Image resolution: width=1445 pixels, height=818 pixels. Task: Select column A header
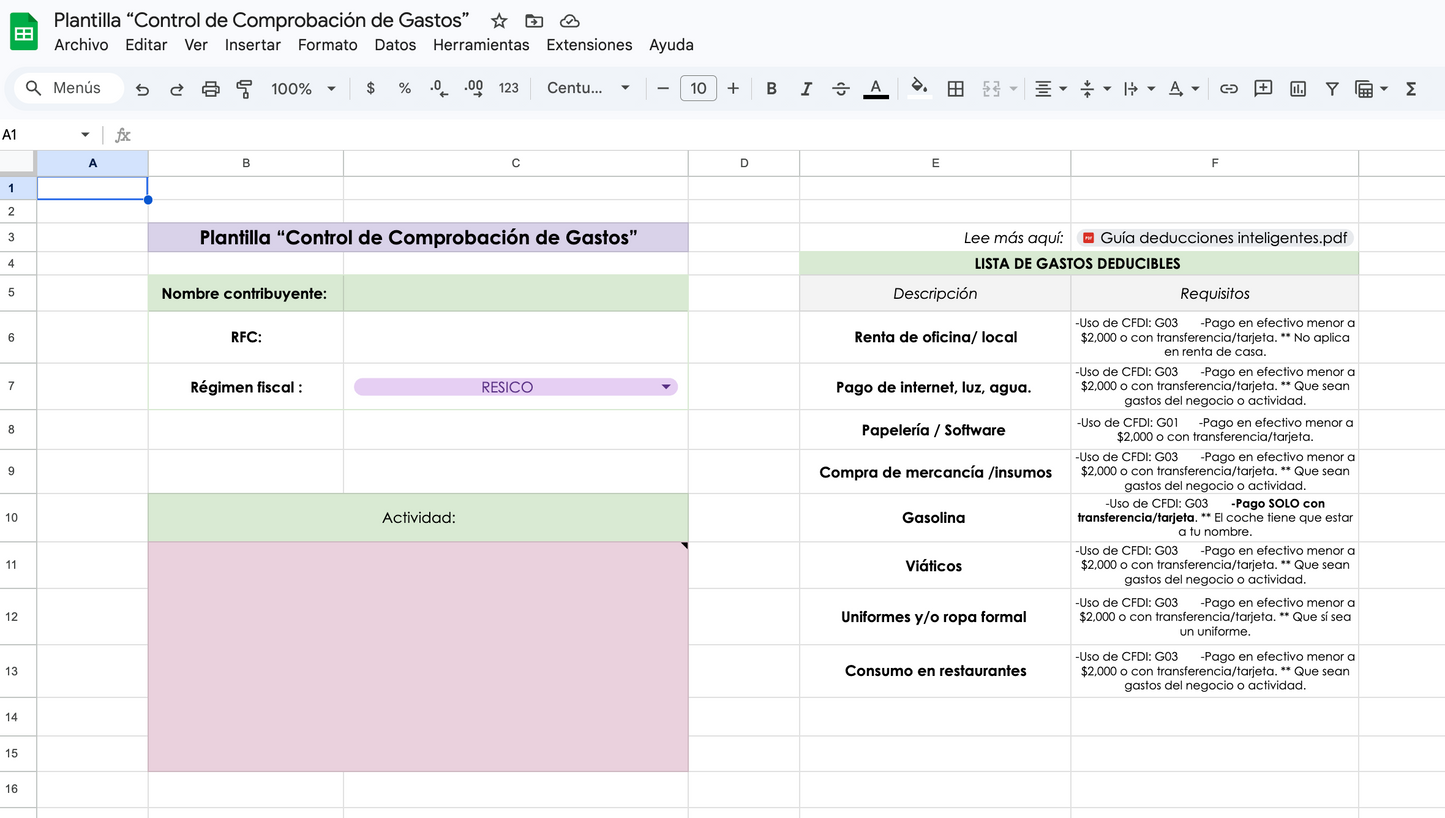(x=92, y=163)
